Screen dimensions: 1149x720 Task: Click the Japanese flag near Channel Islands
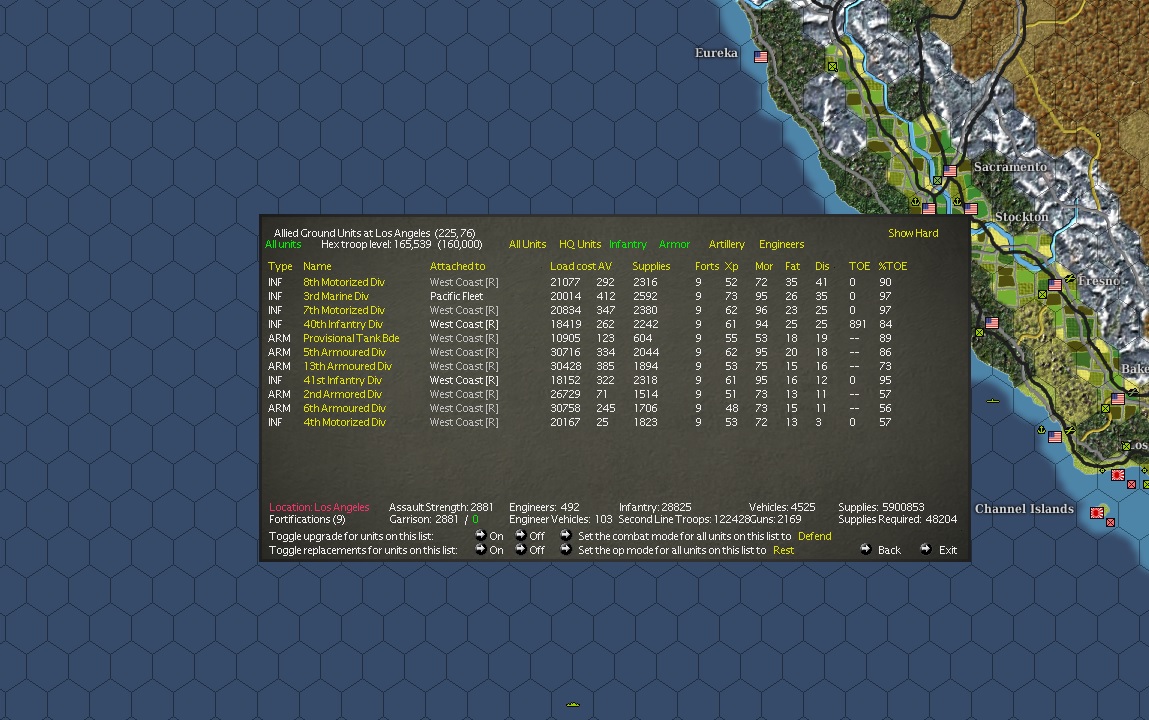pyautogui.click(x=1097, y=513)
